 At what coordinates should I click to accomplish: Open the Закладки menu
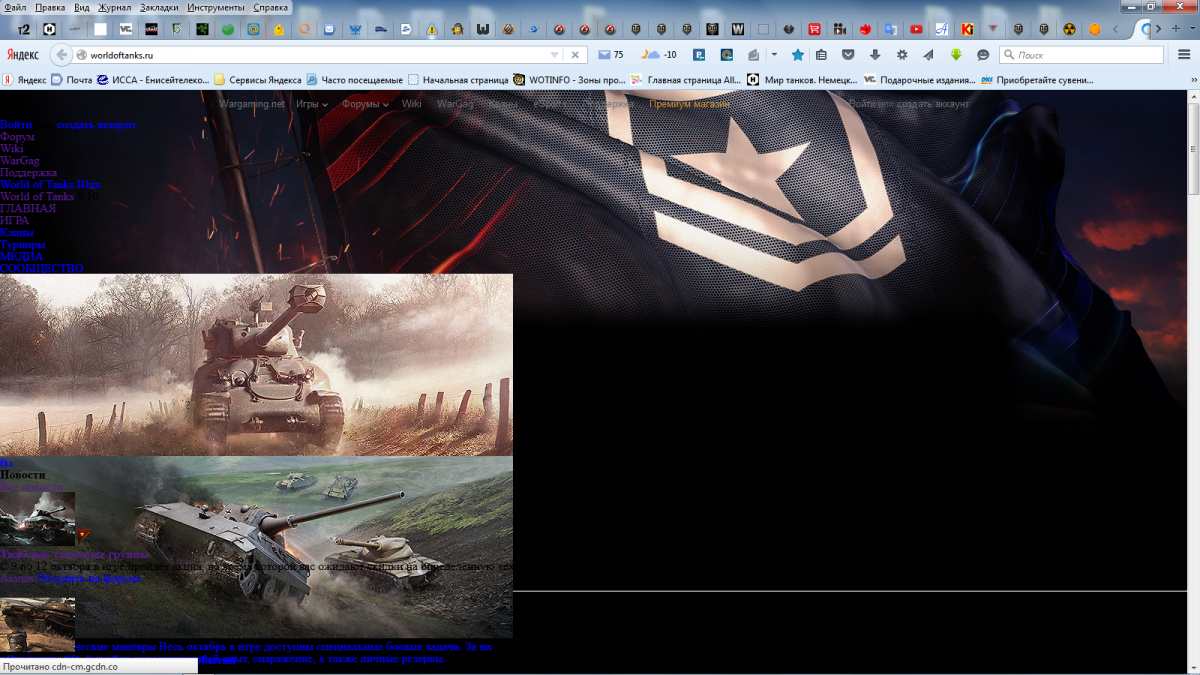(159, 7)
